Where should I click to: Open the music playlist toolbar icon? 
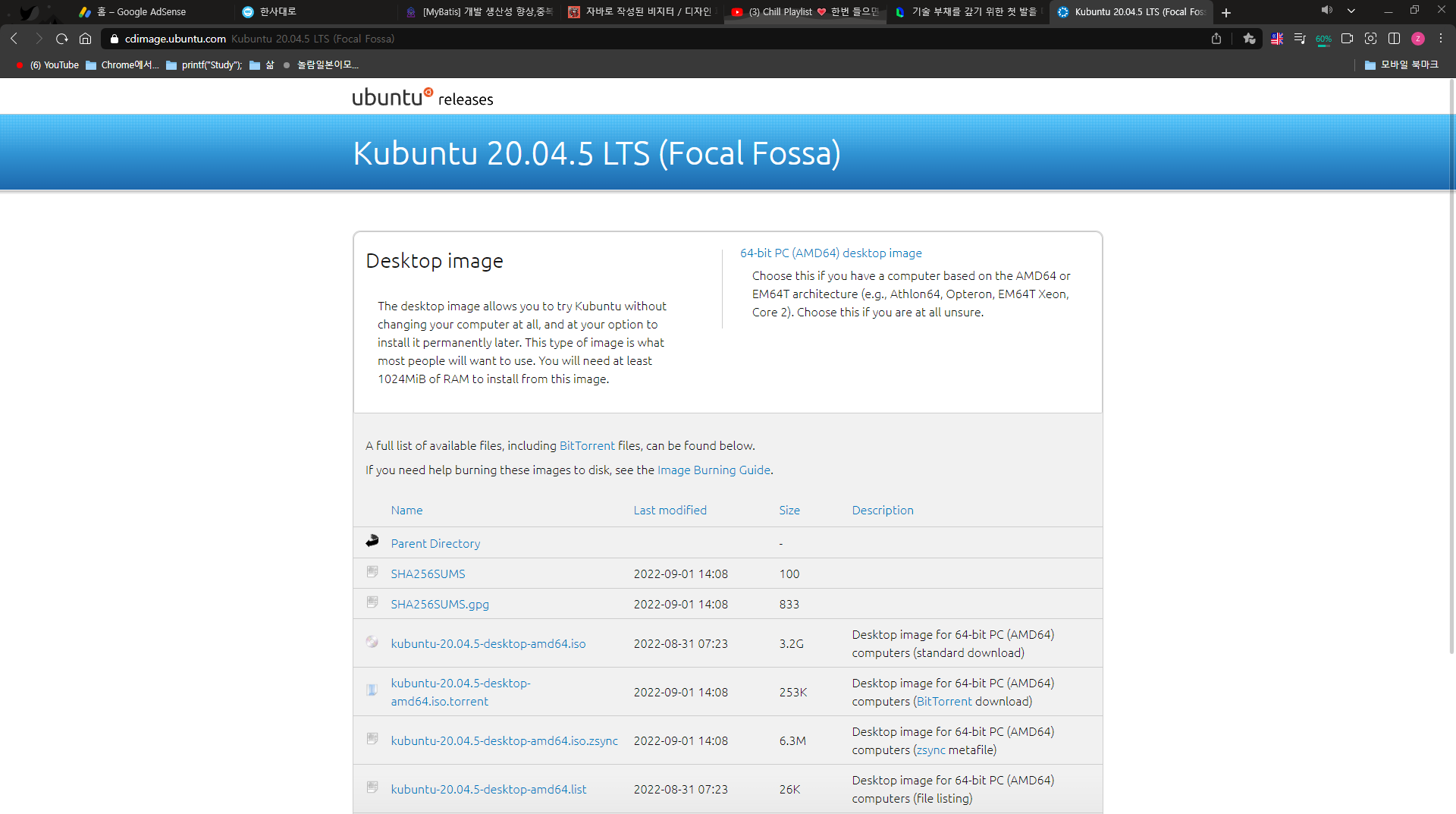(x=1300, y=39)
